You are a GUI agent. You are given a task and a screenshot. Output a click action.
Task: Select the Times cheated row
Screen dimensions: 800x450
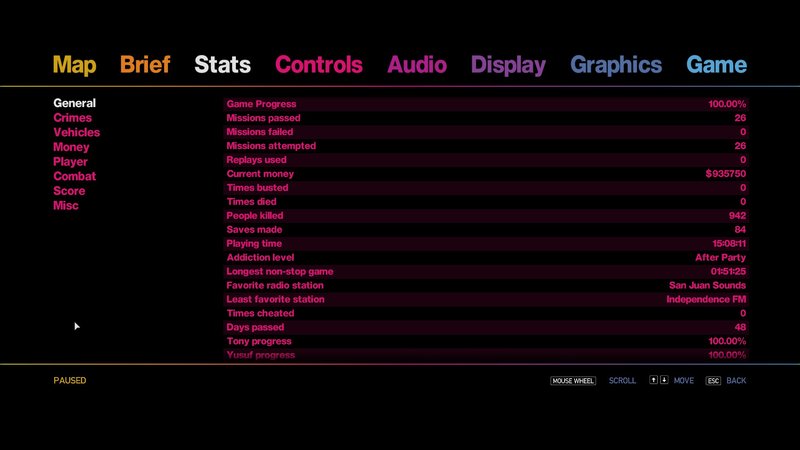[486, 313]
